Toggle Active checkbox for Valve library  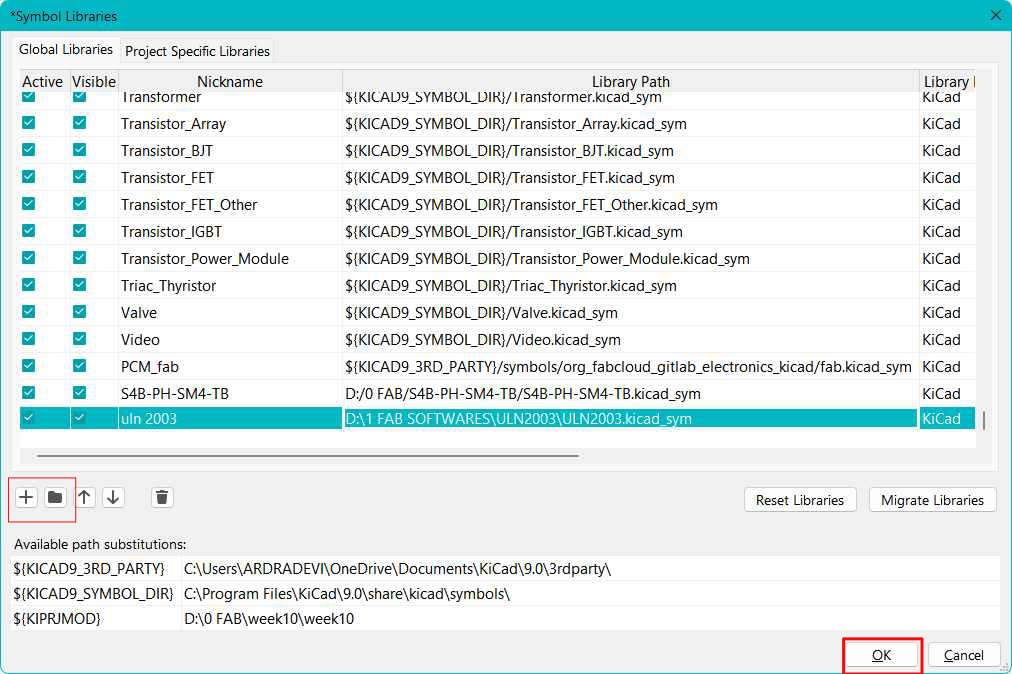click(28, 312)
